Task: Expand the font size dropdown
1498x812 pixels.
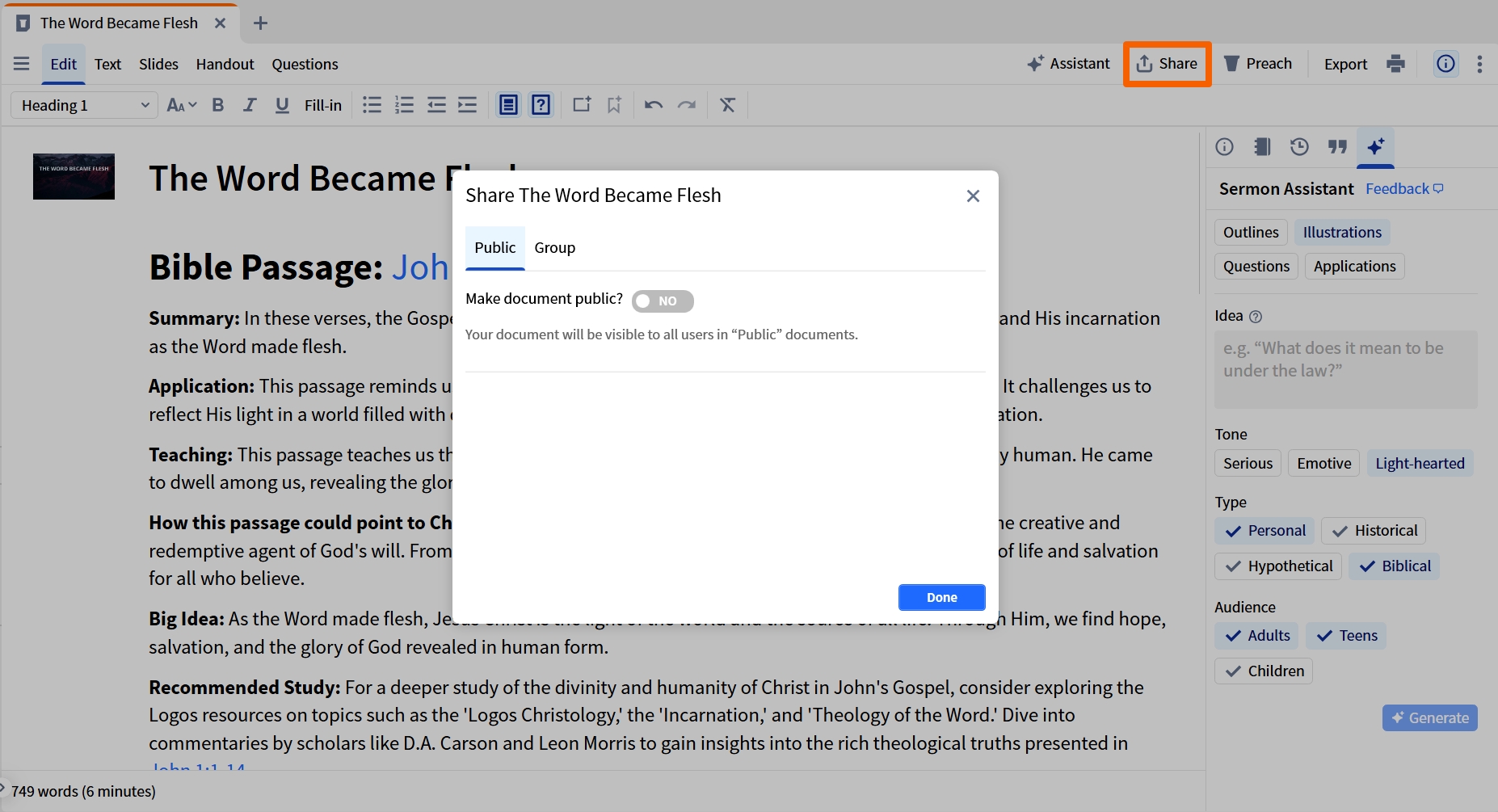Action: point(181,105)
